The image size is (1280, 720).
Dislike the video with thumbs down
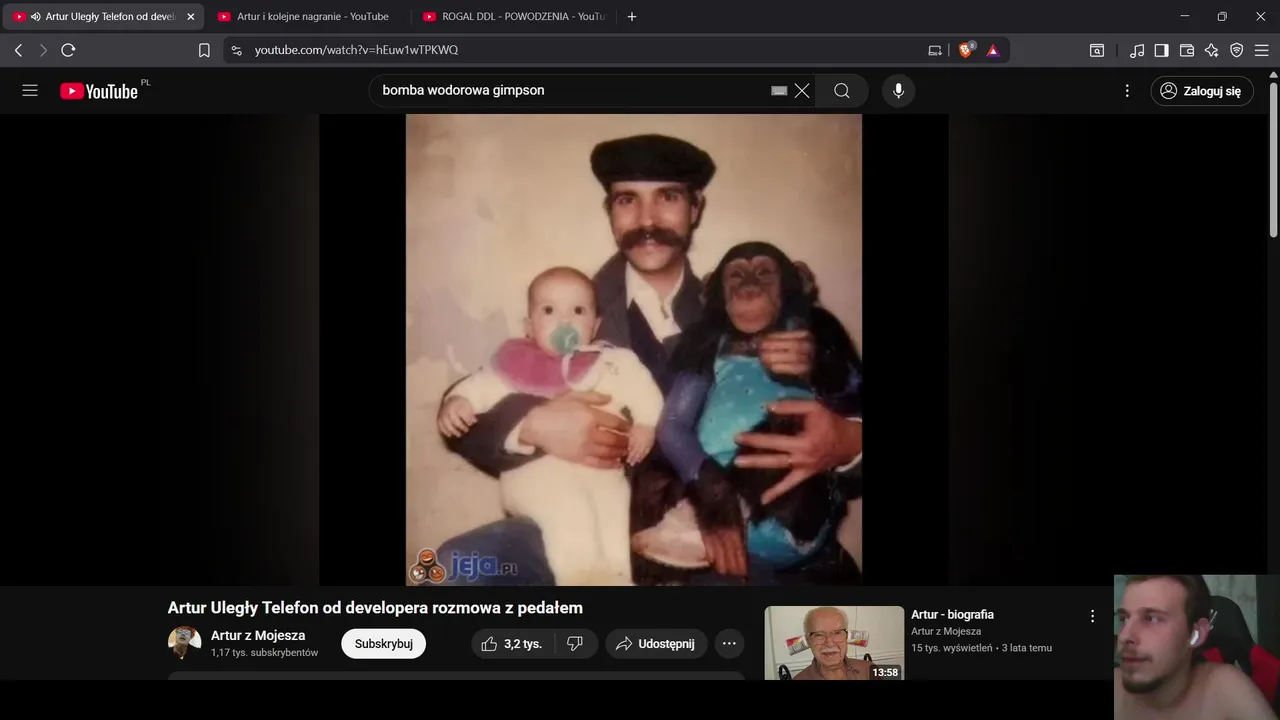(x=575, y=644)
